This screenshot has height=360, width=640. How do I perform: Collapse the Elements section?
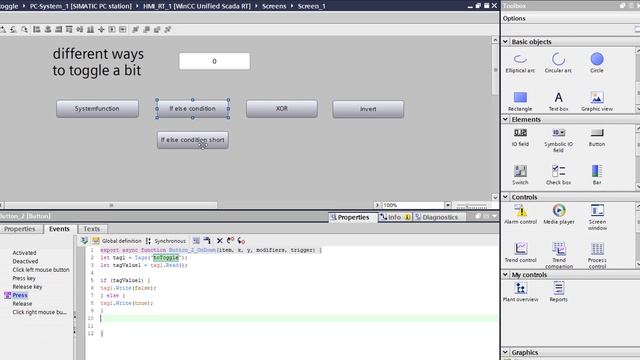pos(505,119)
